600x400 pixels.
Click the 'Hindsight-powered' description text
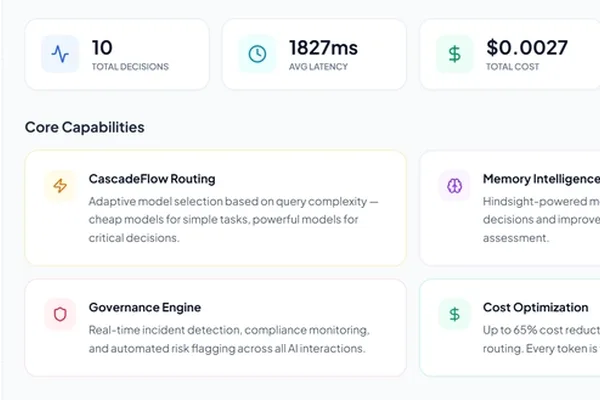point(541,220)
